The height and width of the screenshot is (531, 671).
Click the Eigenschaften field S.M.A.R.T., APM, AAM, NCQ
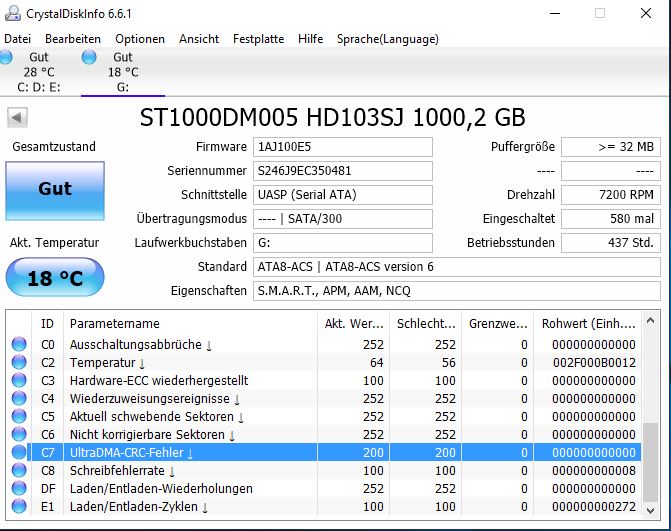[457, 291]
